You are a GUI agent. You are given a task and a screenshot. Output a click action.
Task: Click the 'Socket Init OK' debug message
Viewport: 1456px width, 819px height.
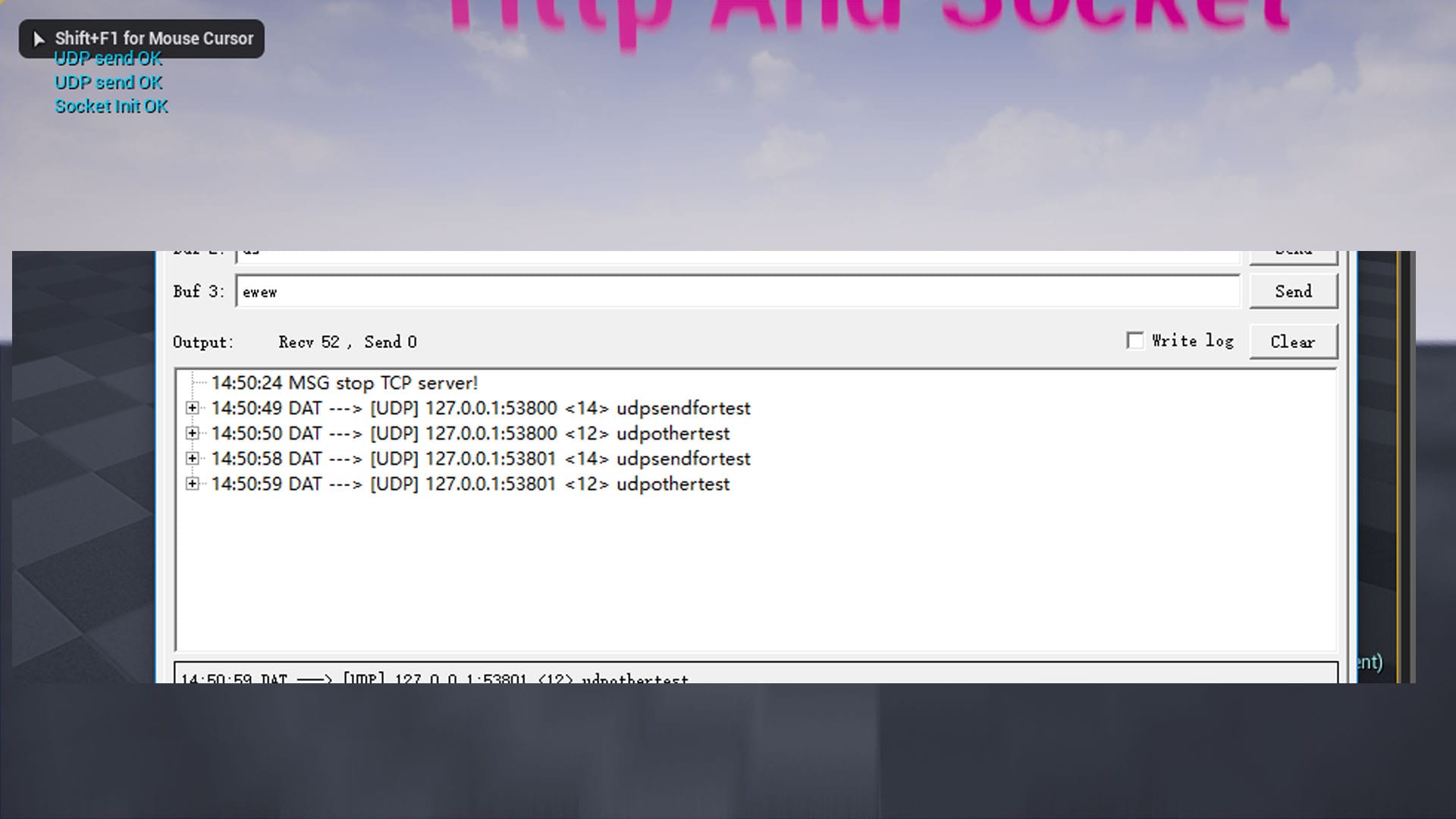pyautogui.click(x=111, y=106)
